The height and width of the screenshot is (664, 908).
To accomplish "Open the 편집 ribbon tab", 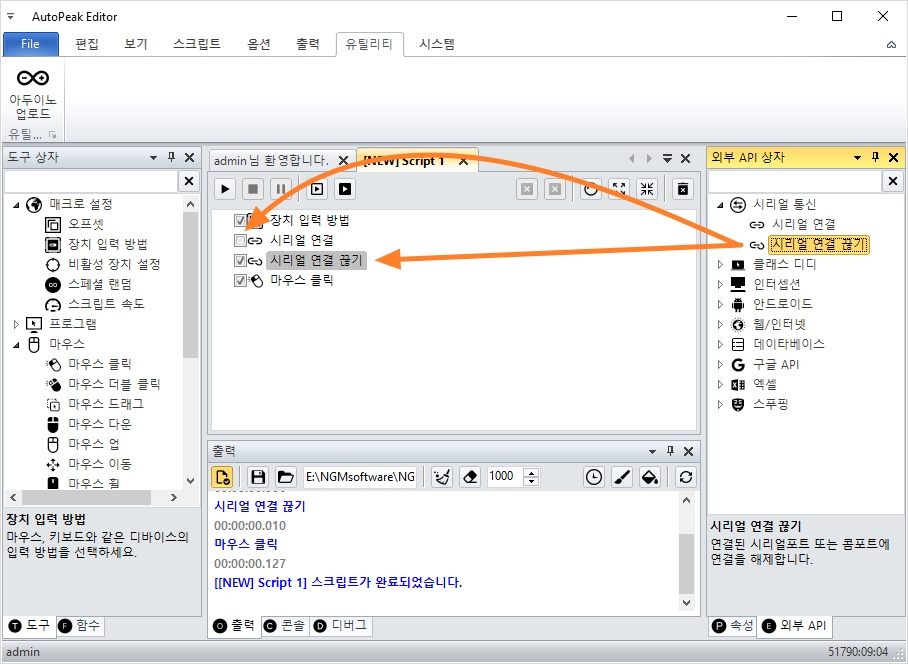I will (87, 44).
